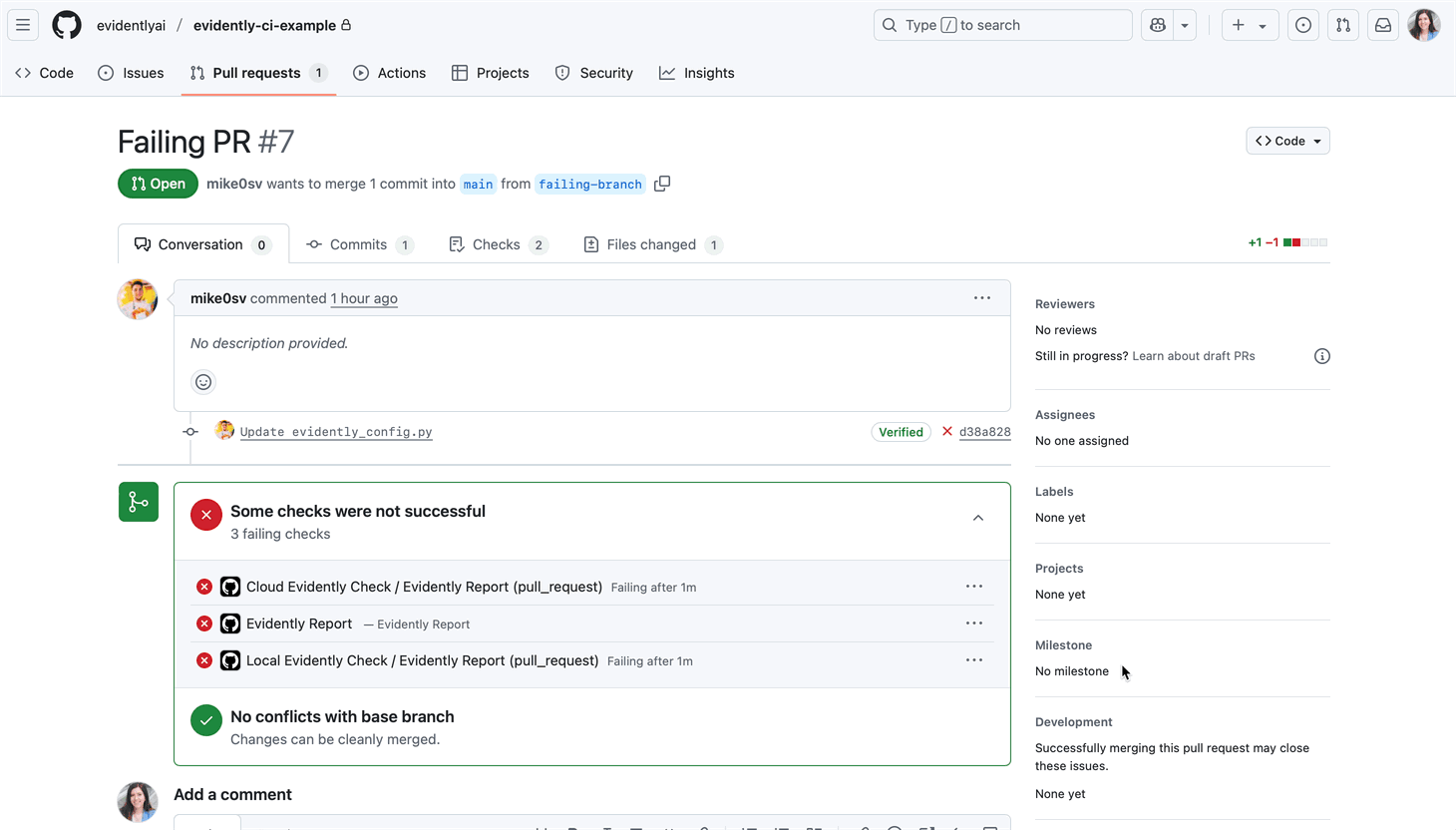
Task: Click the Verified signature badge
Action: coord(902,432)
